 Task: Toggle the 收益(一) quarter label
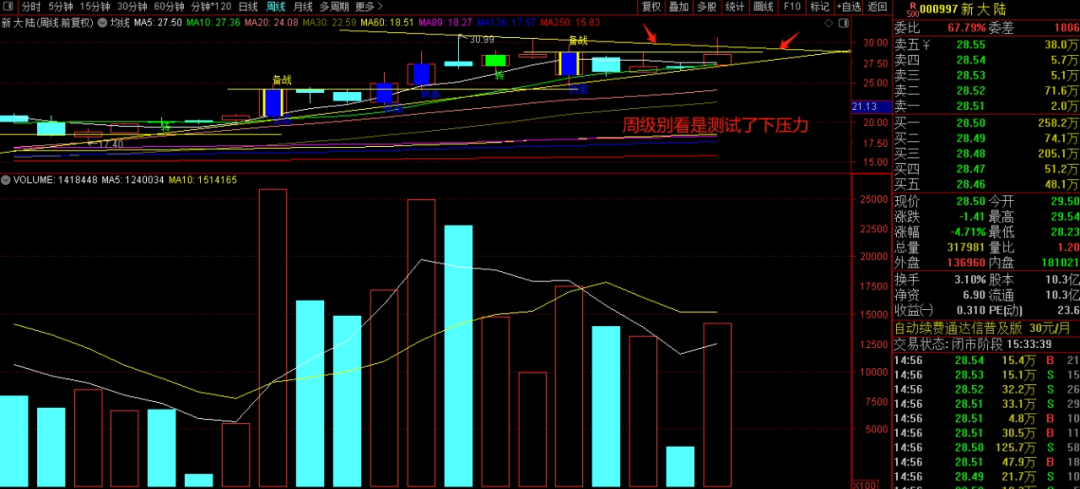pyautogui.click(x=913, y=311)
